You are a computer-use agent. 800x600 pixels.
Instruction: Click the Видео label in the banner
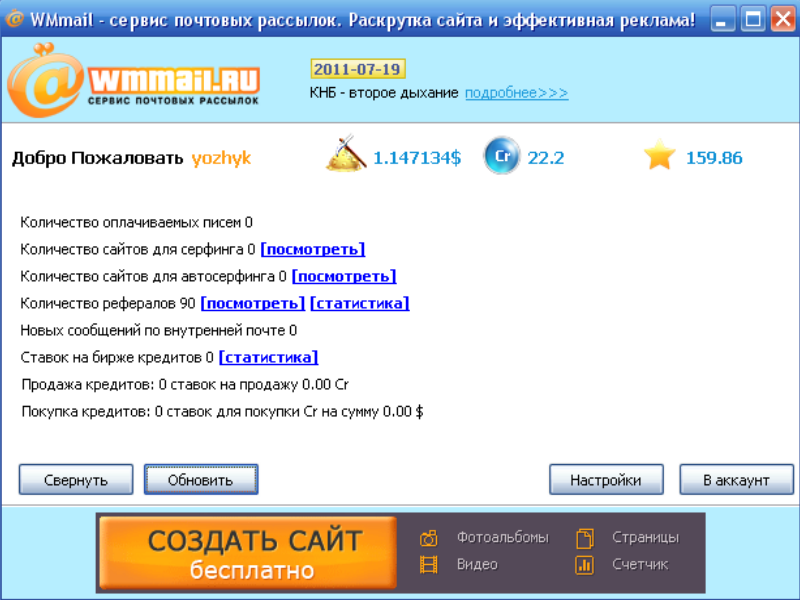click(x=477, y=564)
